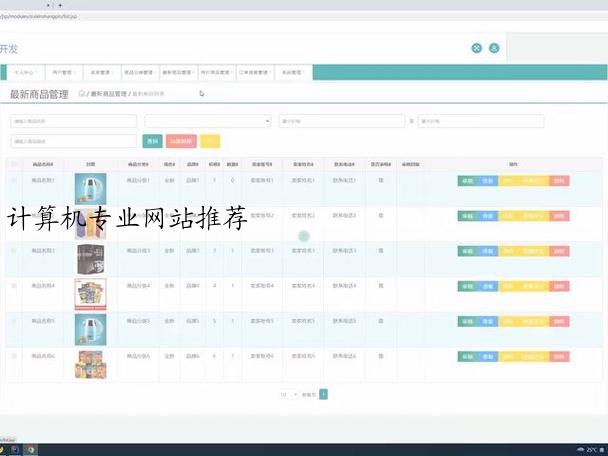
Task: Expand the category dropdown in the search filters
Action: 207,121
